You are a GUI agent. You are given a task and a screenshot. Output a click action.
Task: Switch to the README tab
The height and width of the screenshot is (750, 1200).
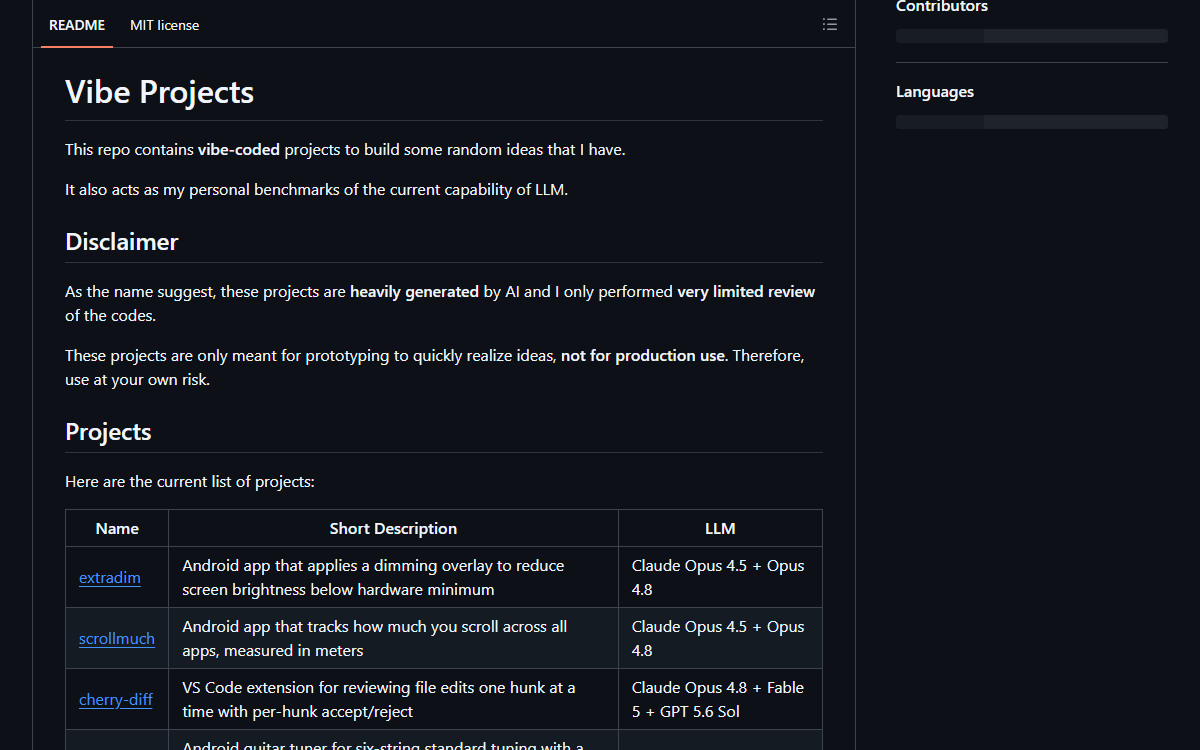[77, 25]
